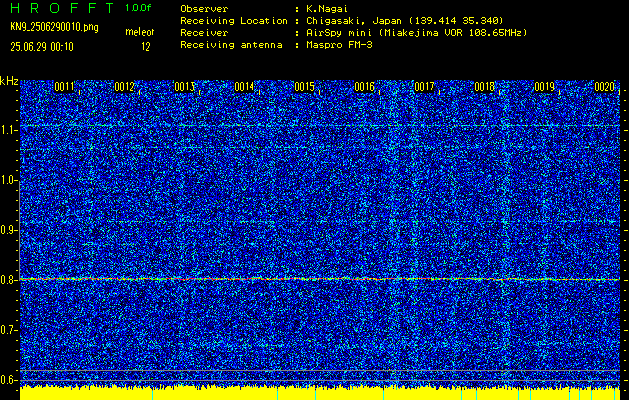The height and width of the screenshot is (400, 629).
Task: Click the 0.8 frequency axis label
Action: [8, 280]
